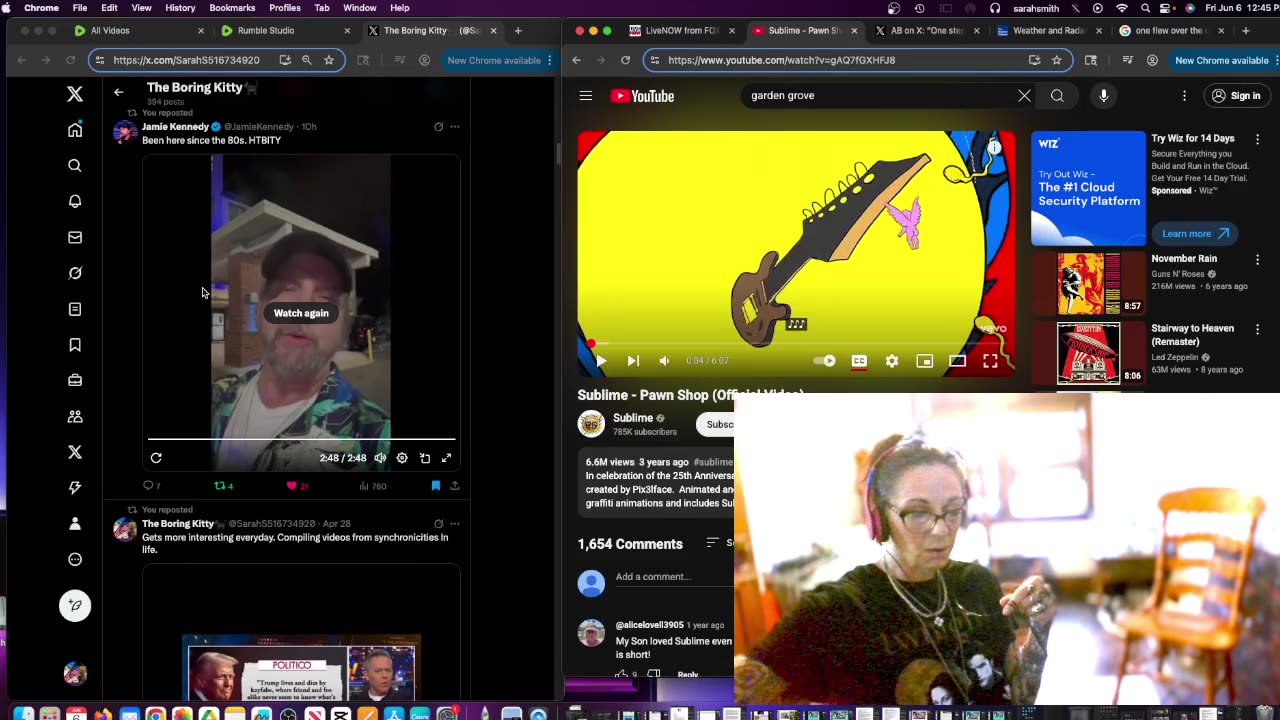
Task: Open Communities icon in X sidebar
Action: click(x=75, y=416)
